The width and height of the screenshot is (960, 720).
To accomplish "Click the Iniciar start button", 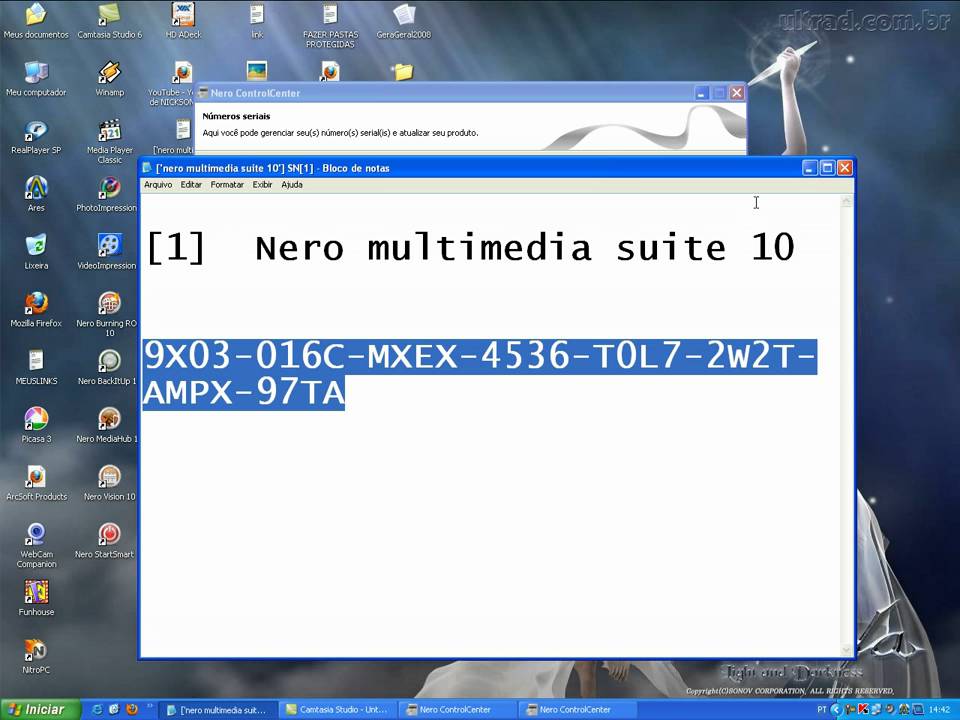I will click(35, 708).
